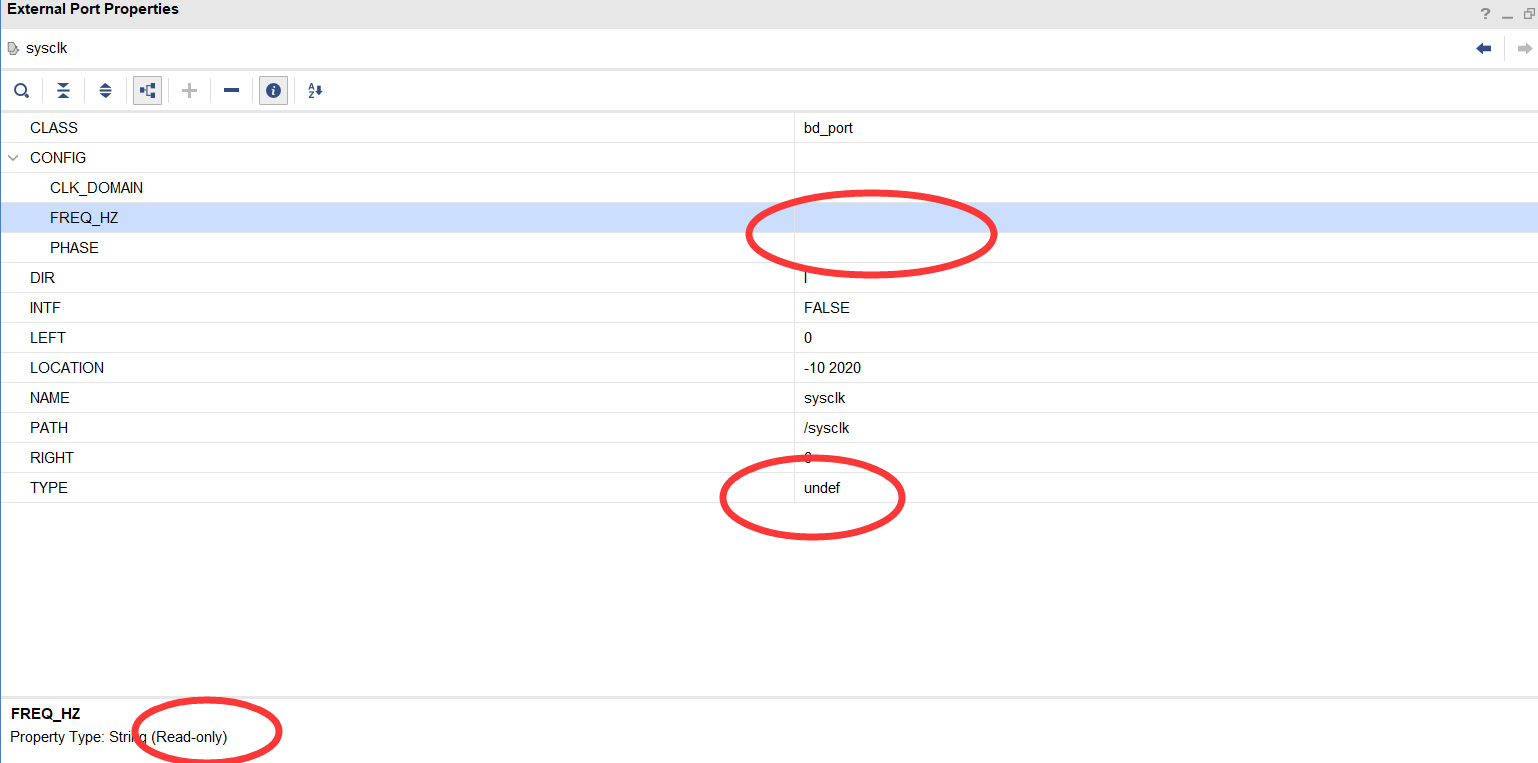This screenshot has height=763, width=1538.
Task: Click the sysclk port name label
Action: 47,47
